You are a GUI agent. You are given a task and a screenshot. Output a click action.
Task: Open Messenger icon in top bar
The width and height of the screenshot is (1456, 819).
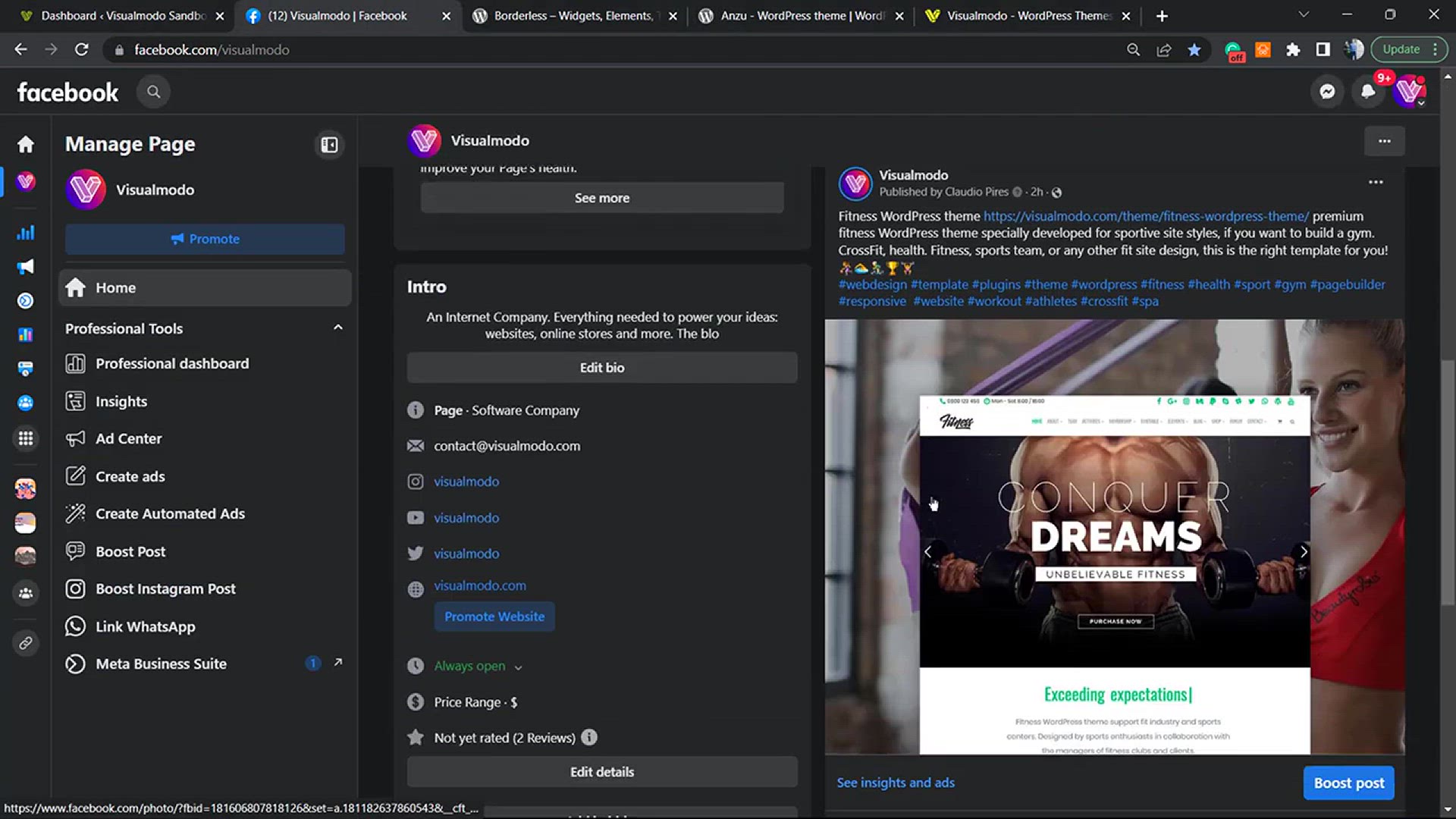[1327, 92]
